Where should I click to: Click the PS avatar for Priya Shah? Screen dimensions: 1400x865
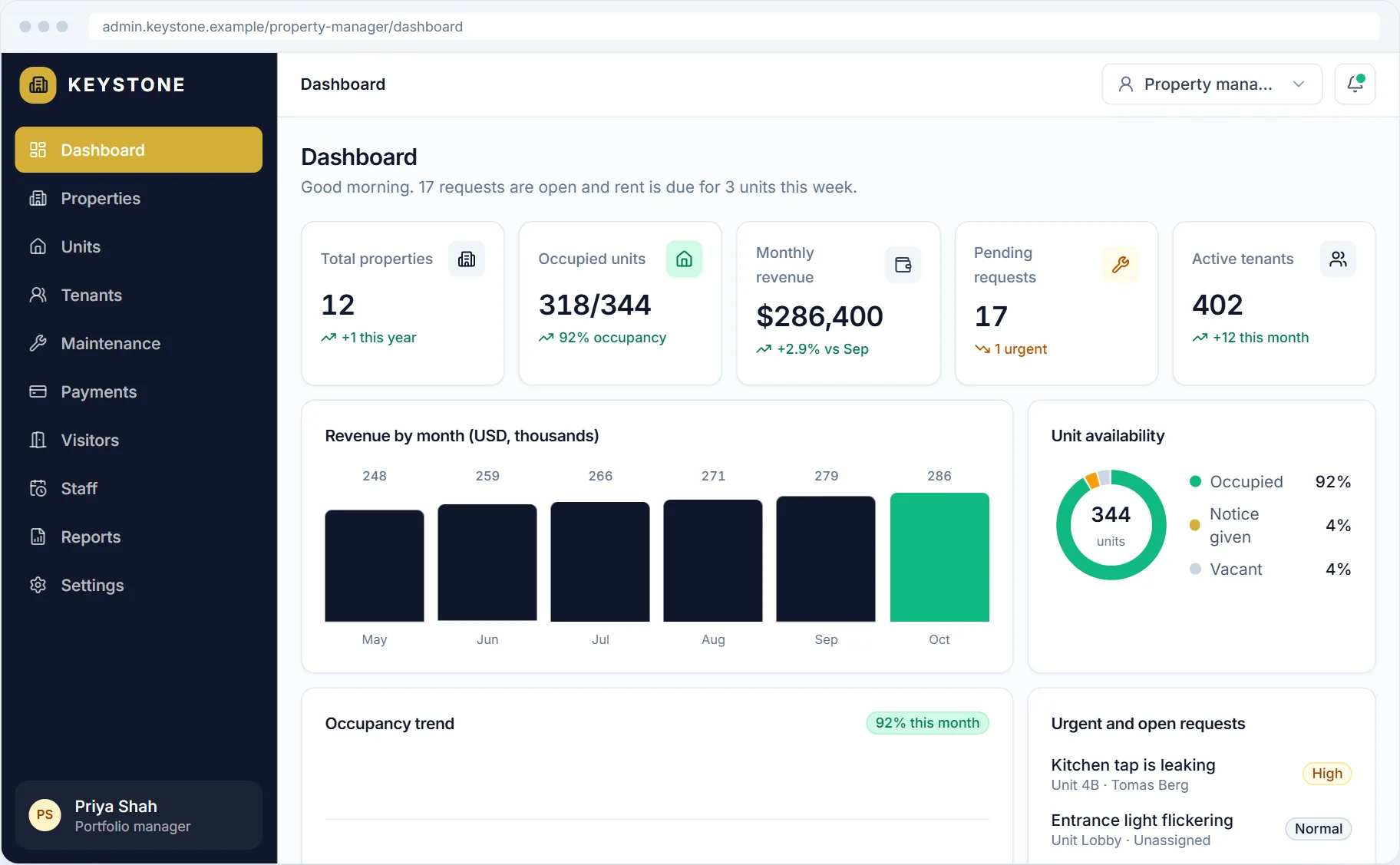pos(45,815)
